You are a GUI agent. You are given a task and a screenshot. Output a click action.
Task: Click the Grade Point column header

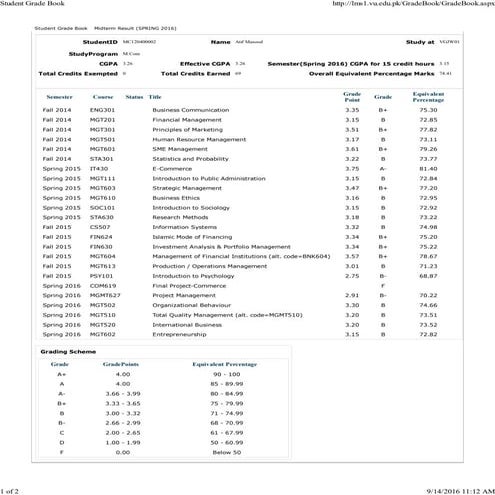[352, 97]
